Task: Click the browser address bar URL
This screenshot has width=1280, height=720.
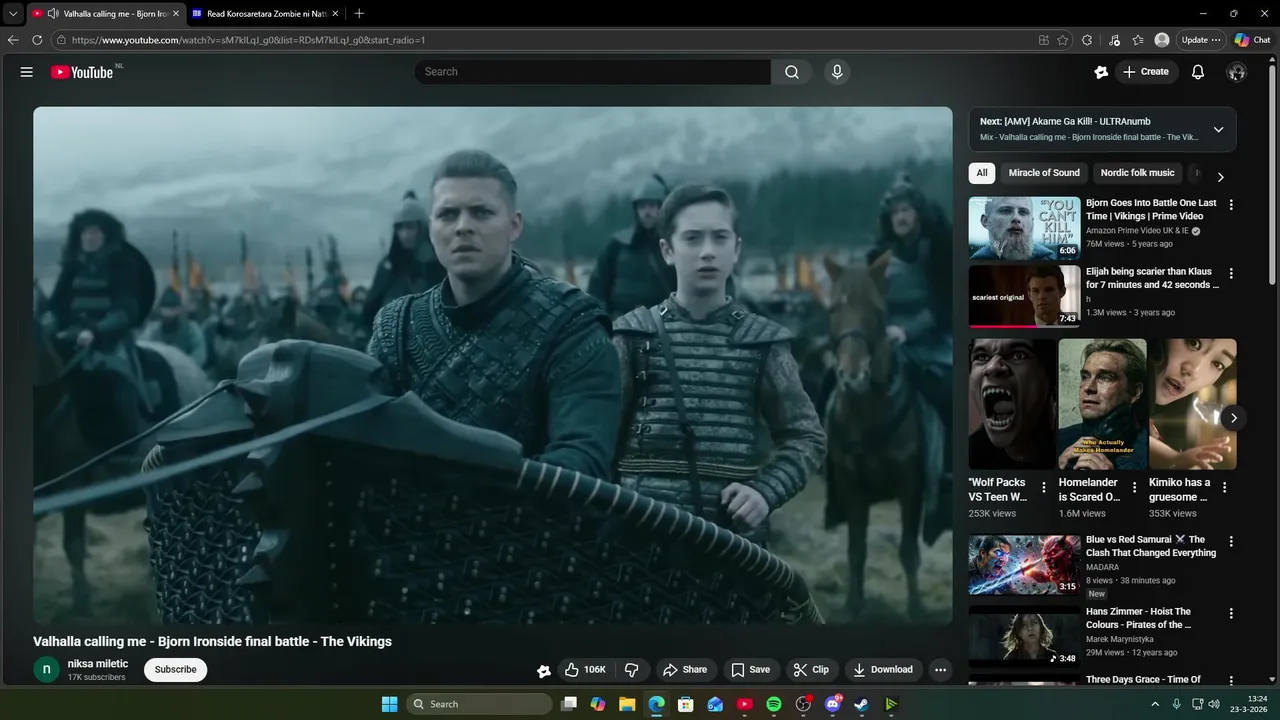Action: tap(248, 40)
